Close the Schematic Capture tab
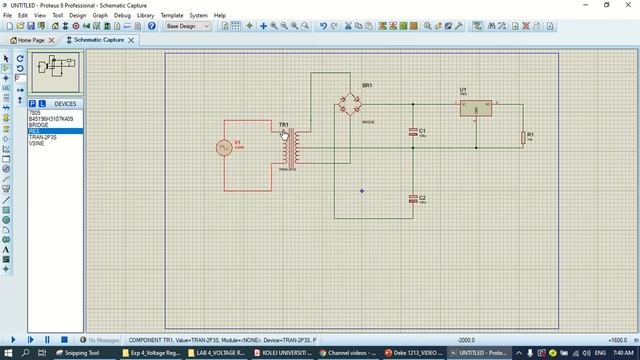This screenshot has width=640, height=360. click(131, 40)
